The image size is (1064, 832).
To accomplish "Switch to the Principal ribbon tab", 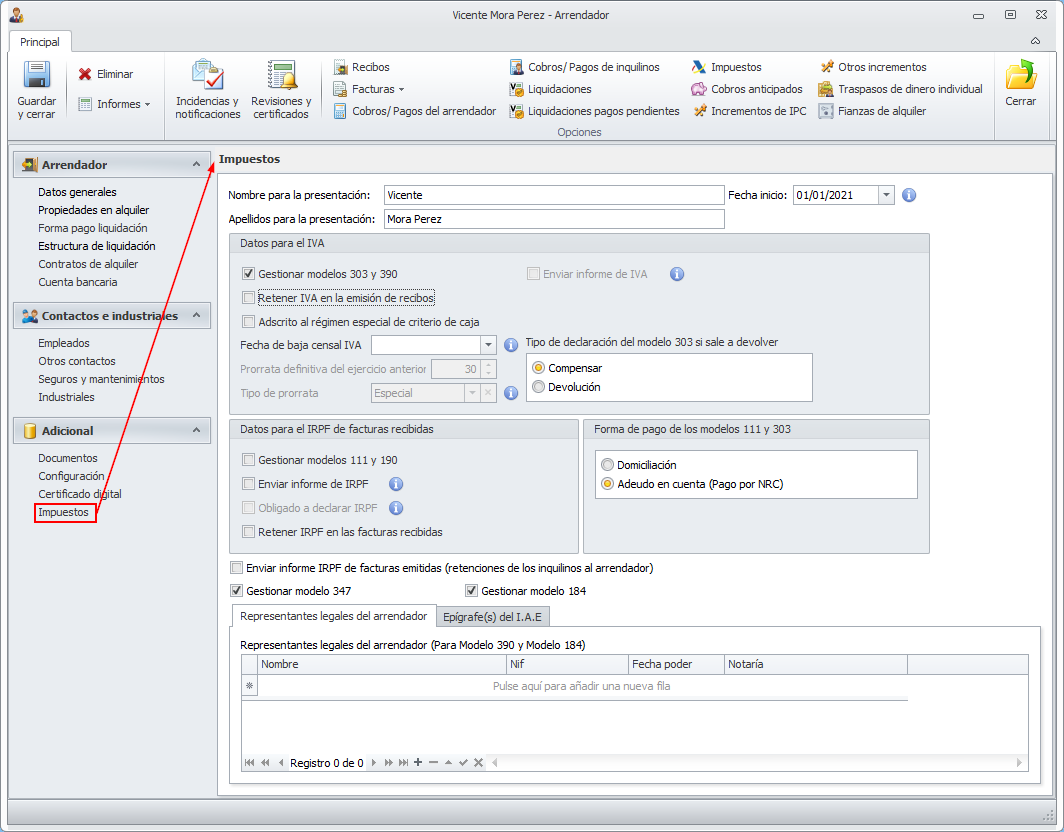I will pyautogui.click(x=39, y=42).
